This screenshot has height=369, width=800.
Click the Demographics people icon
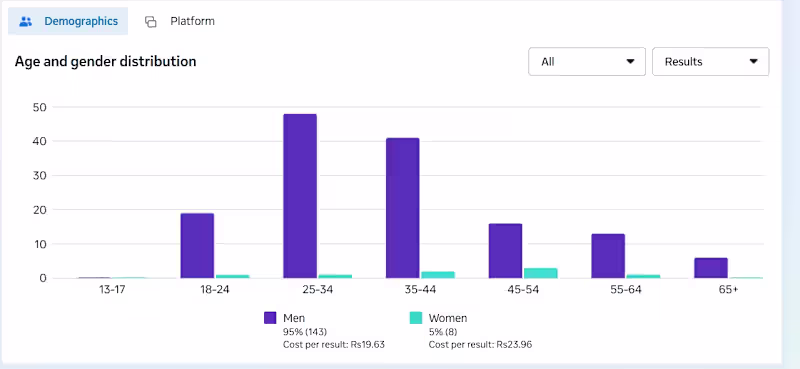pyautogui.click(x=26, y=21)
